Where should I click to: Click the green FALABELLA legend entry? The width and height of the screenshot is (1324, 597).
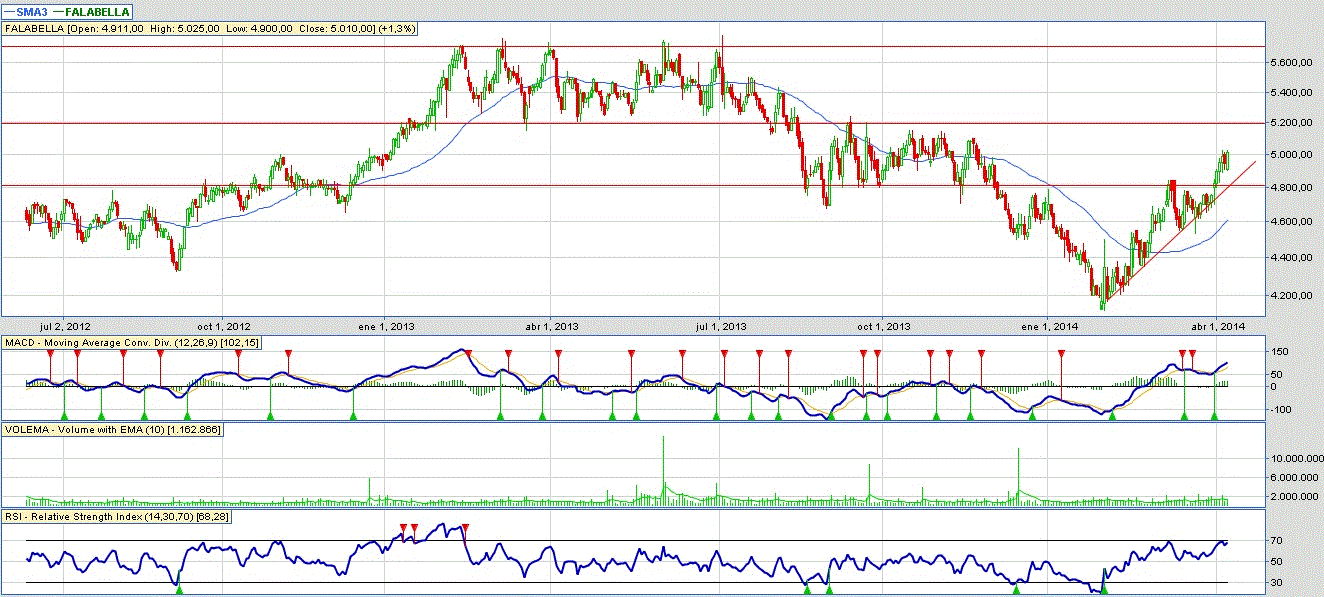point(90,11)
